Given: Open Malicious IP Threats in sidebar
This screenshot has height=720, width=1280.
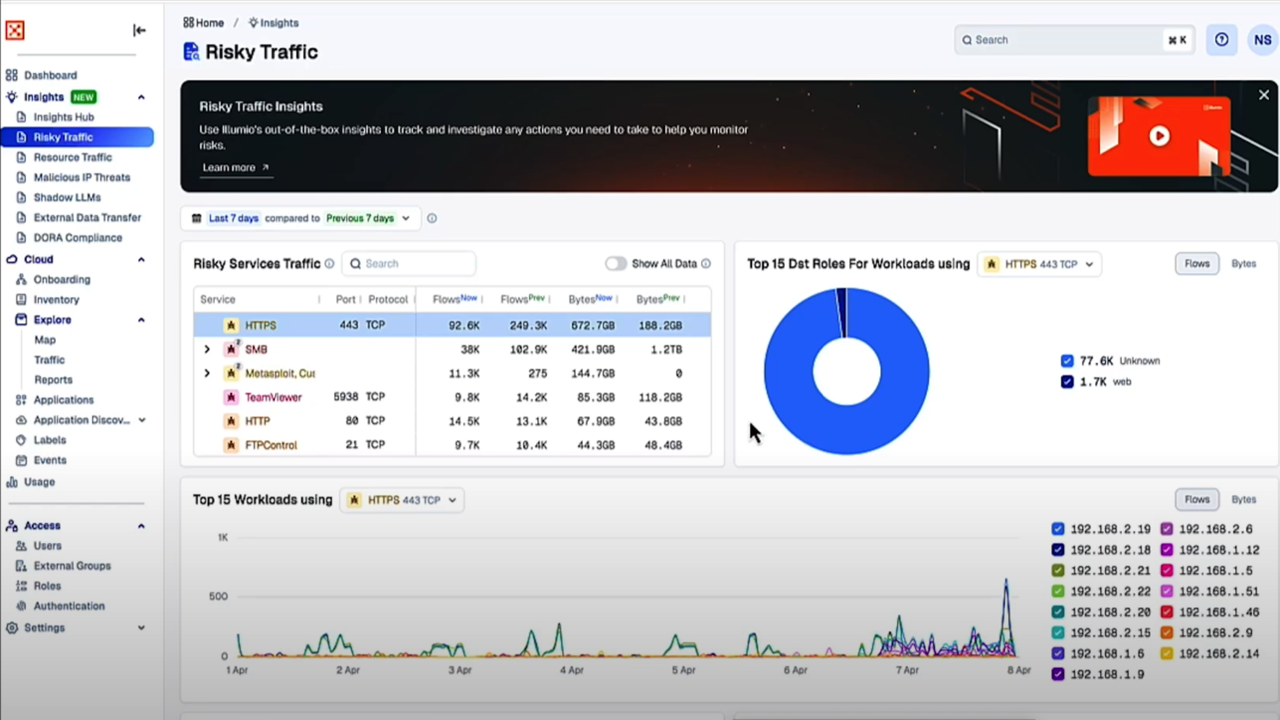Looking at the screenshot, I should (x=82, y=177).
